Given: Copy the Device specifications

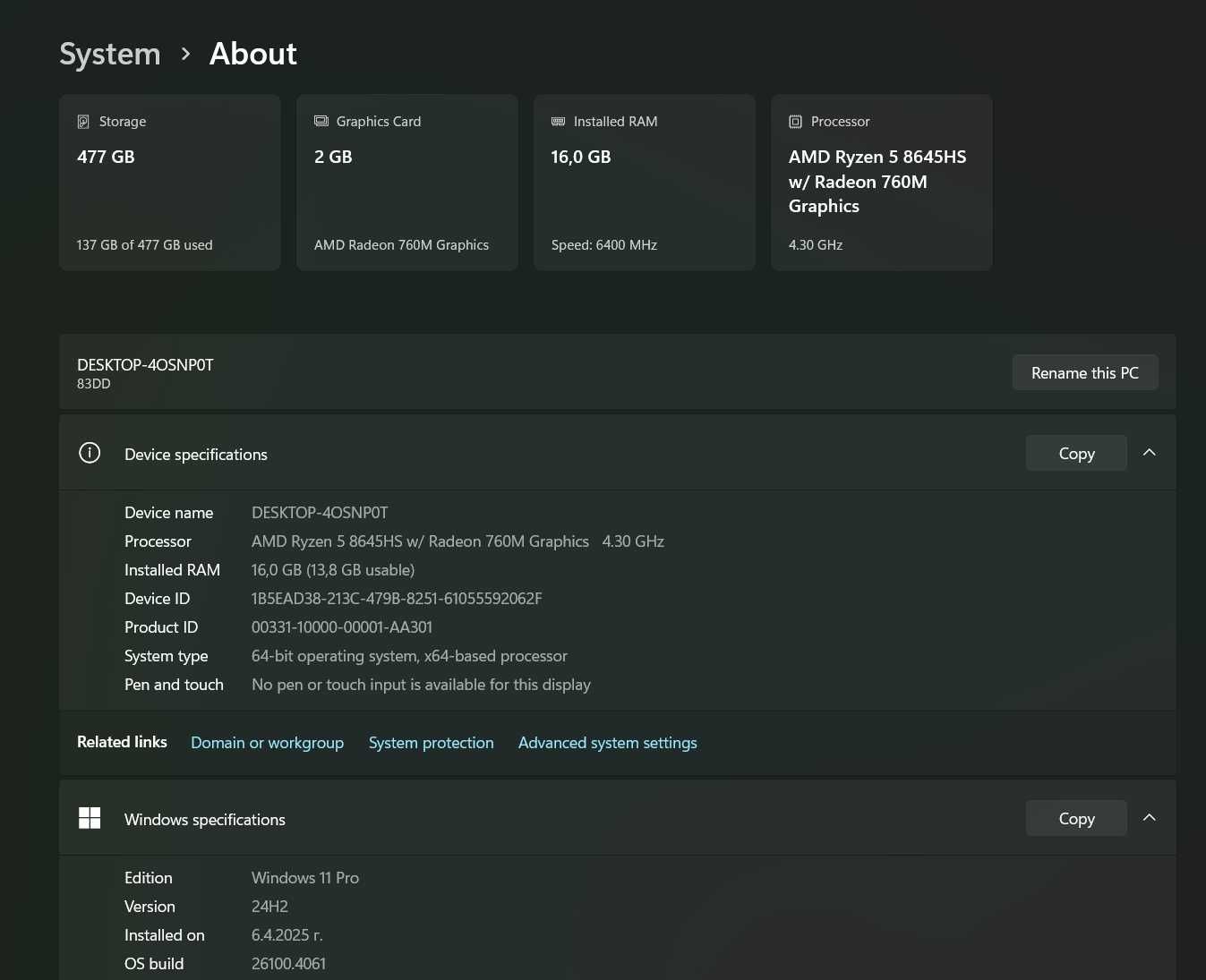Looking at the screenshot, I should coord(1076,453).
